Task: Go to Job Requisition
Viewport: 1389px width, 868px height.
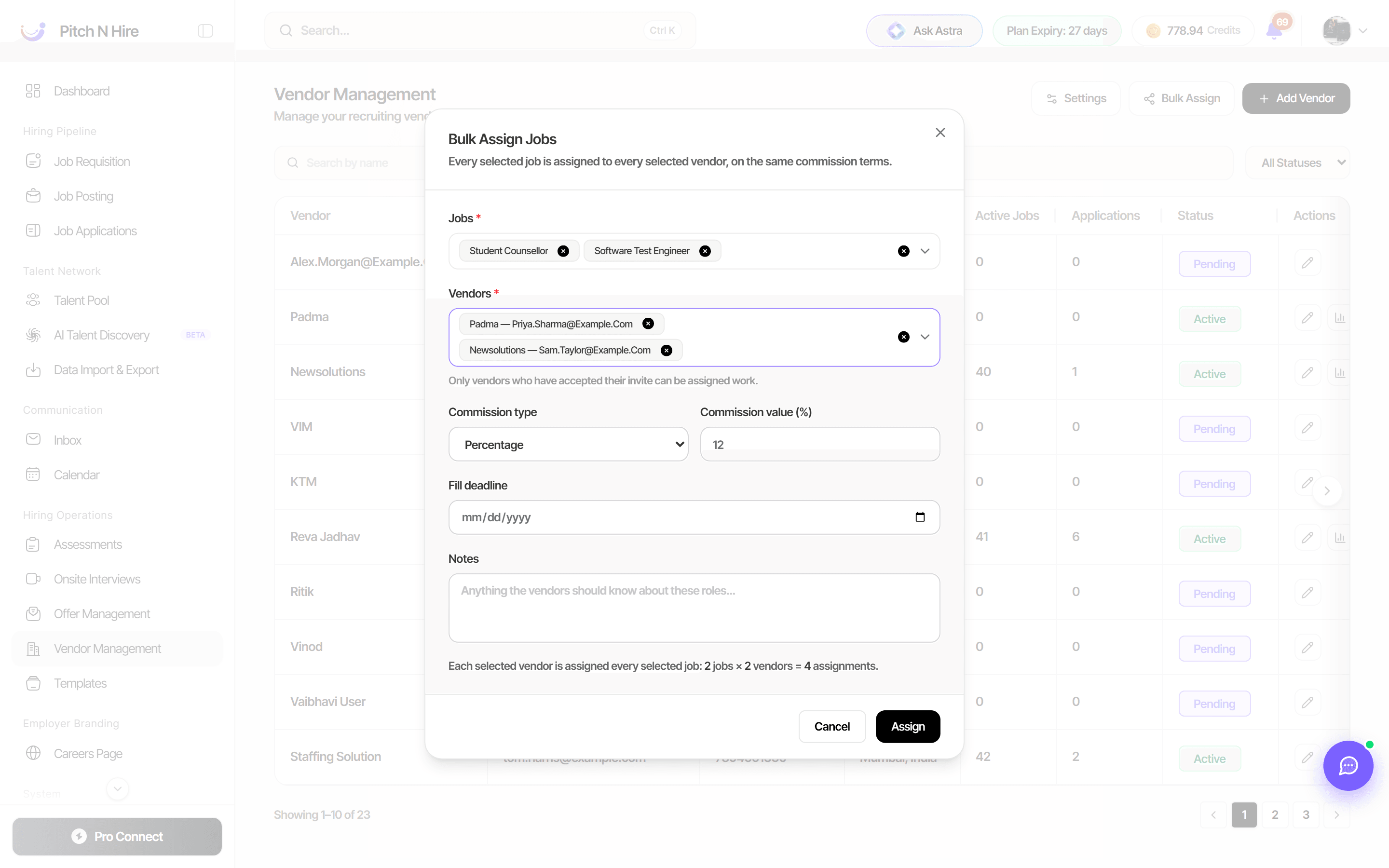Action: click(117, 162)
